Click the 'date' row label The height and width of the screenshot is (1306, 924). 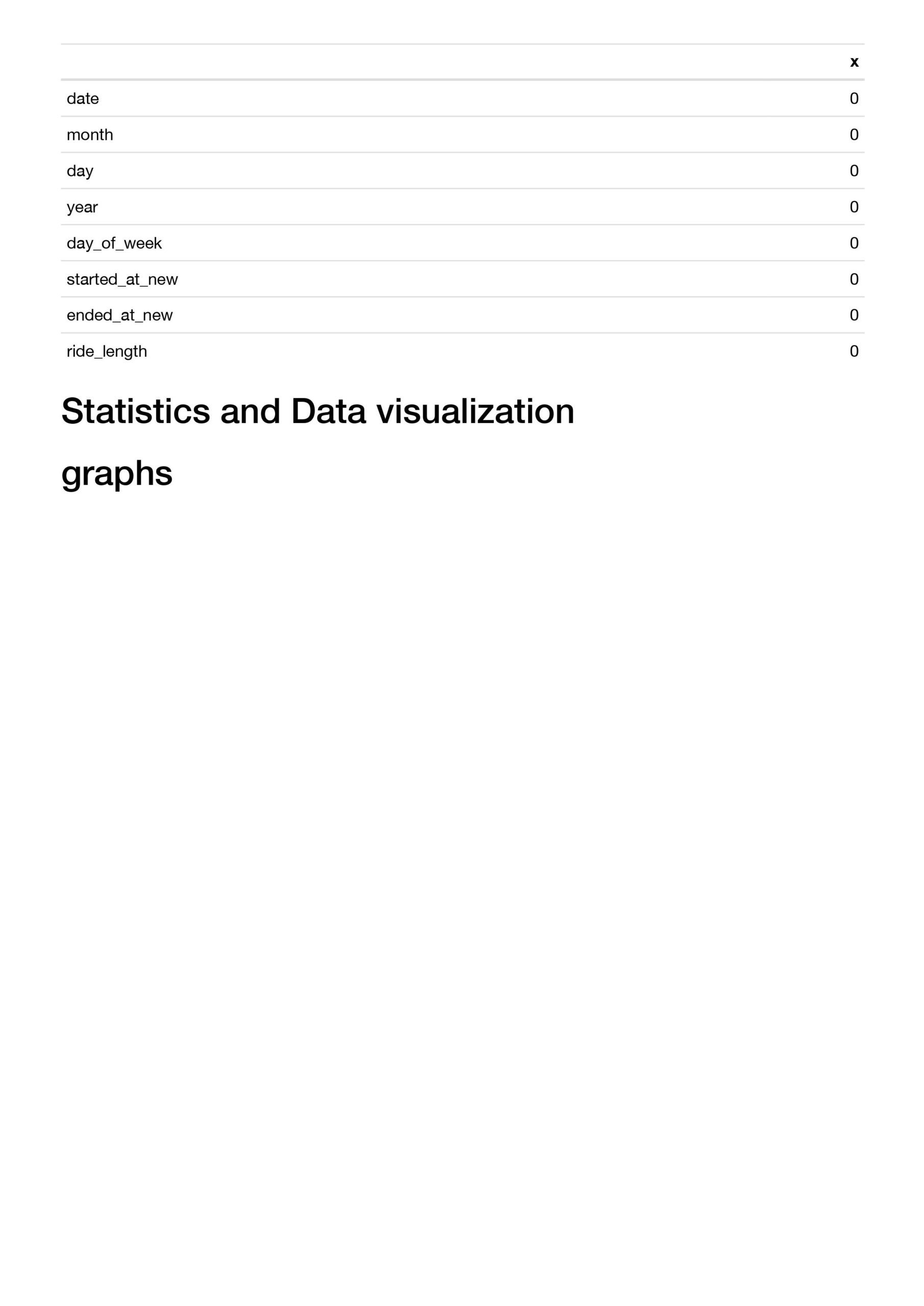click(83, 98)
